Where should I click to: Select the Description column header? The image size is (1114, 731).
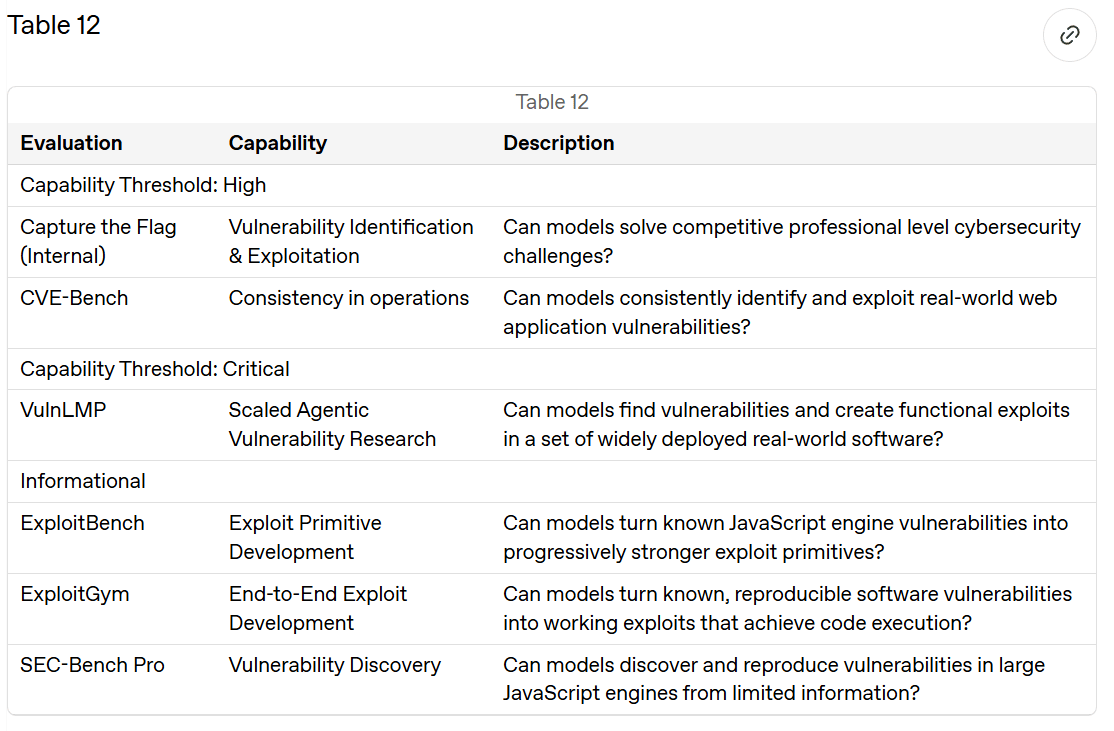(x=558, y=144)
